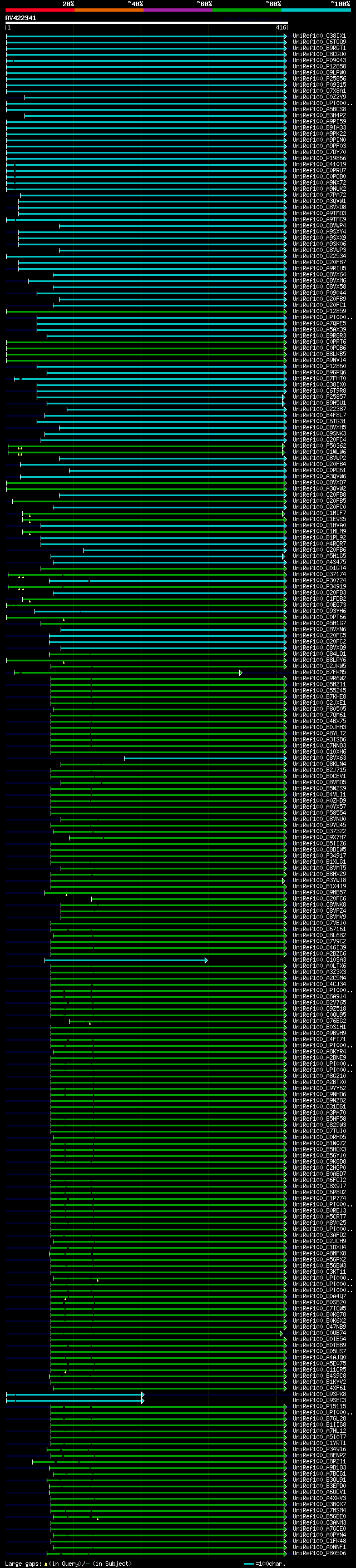Select label UniRef100_A4S475
The width and height of the screenshot is (356, 1568).
319,562
